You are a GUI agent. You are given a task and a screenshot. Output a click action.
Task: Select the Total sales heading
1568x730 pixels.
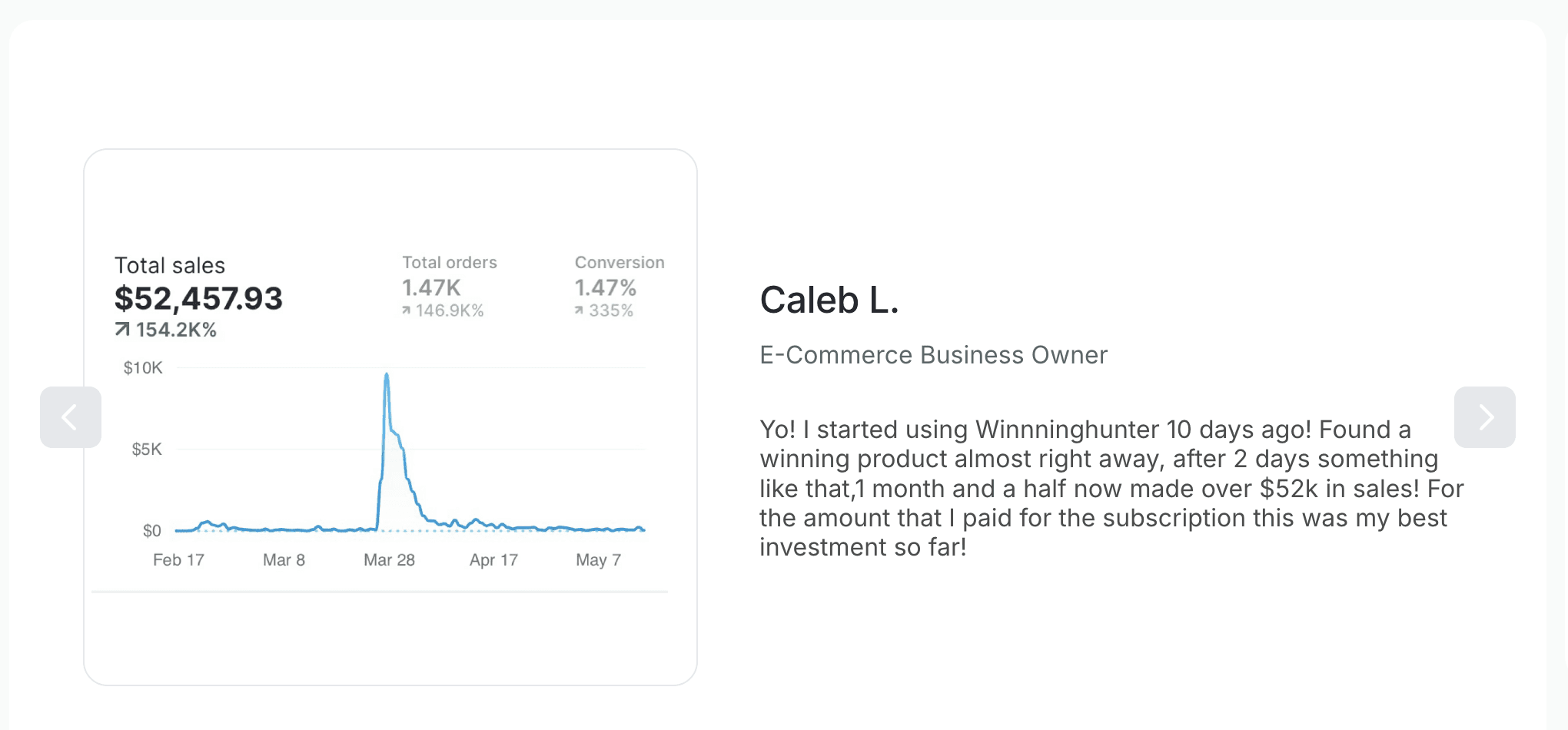[x=170, y=266]
